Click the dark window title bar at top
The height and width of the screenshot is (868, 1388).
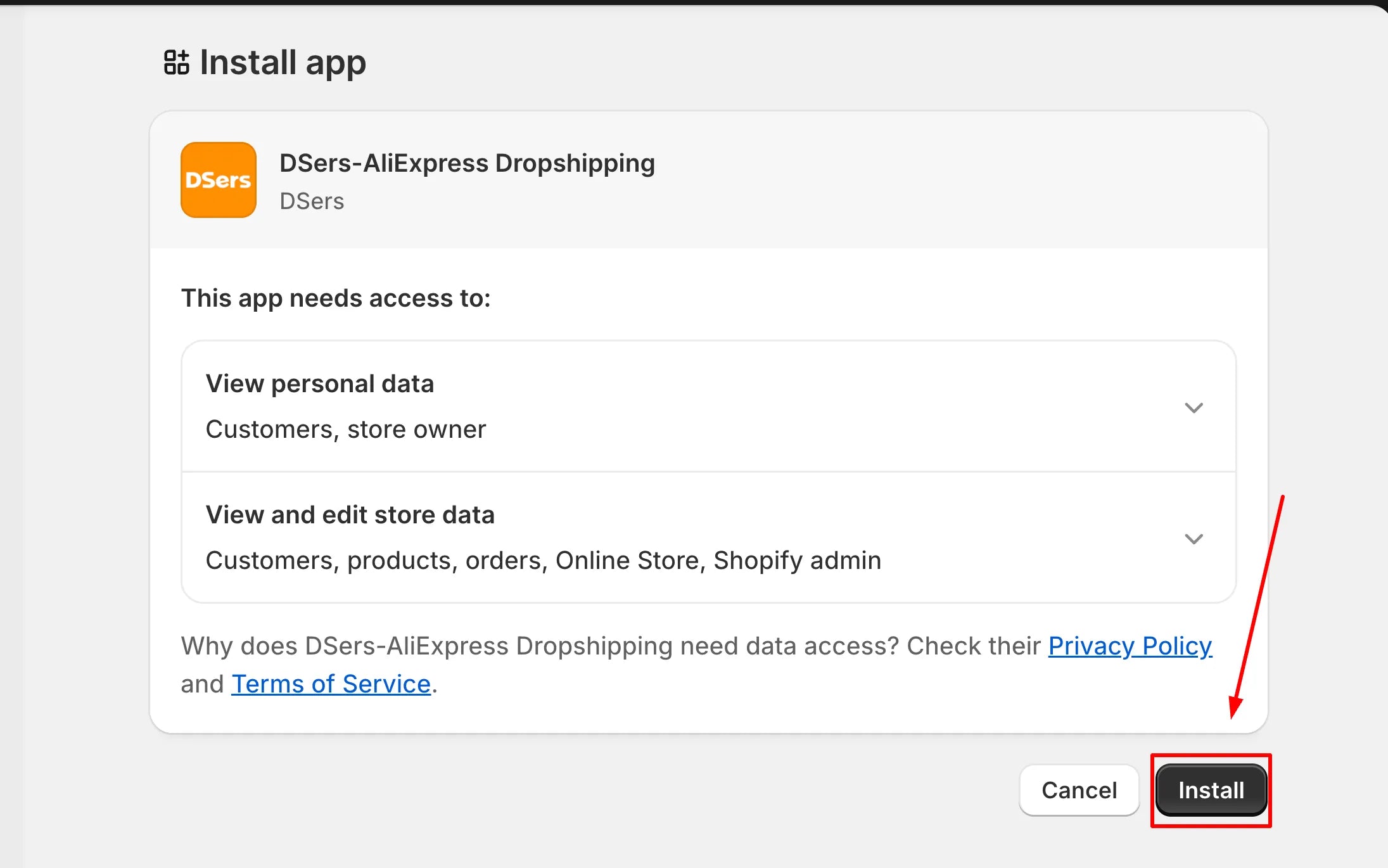pyautogui.click(x=694, y=2)
